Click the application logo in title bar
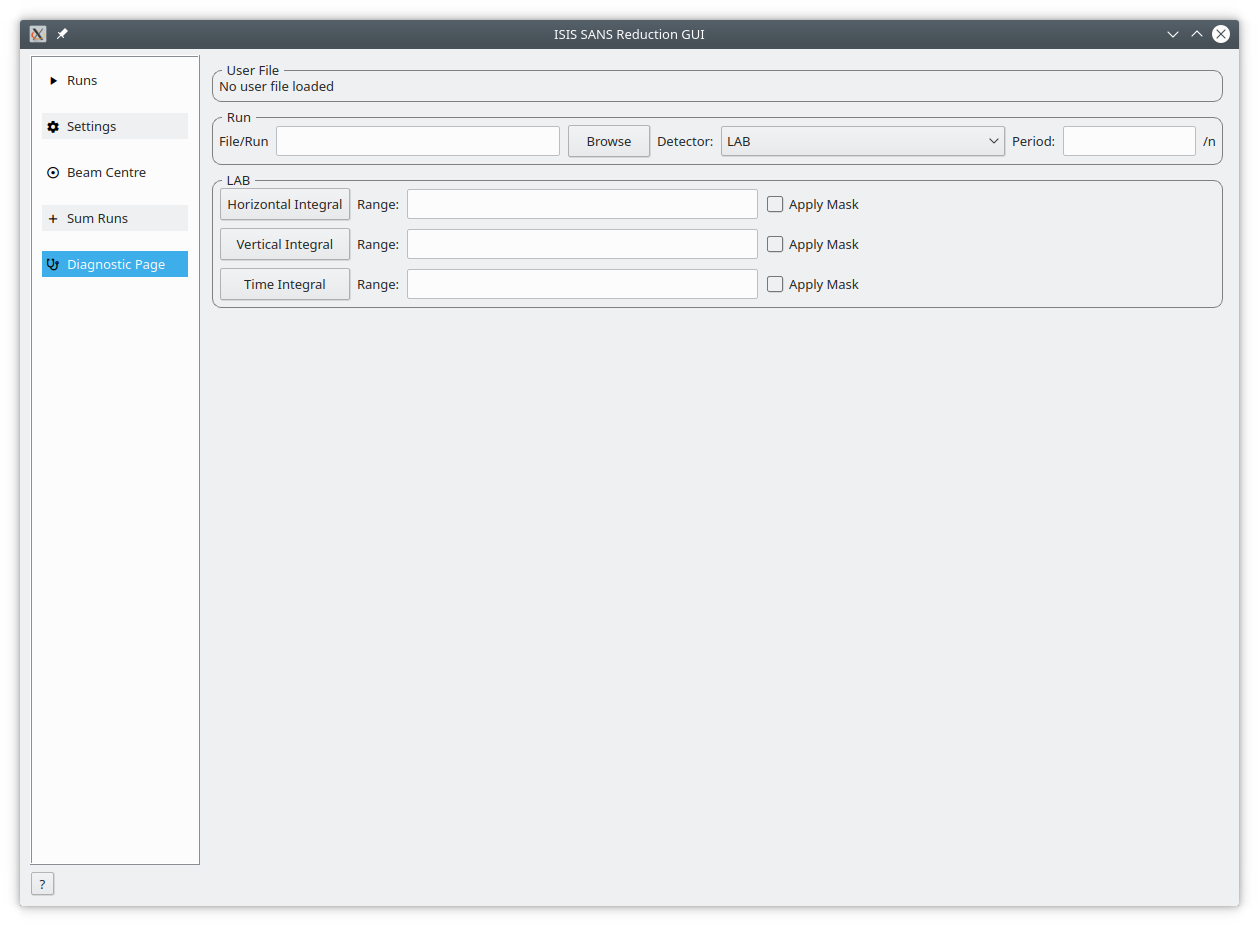Viewport: 1259px width, 926px height. tap(38, 34)
